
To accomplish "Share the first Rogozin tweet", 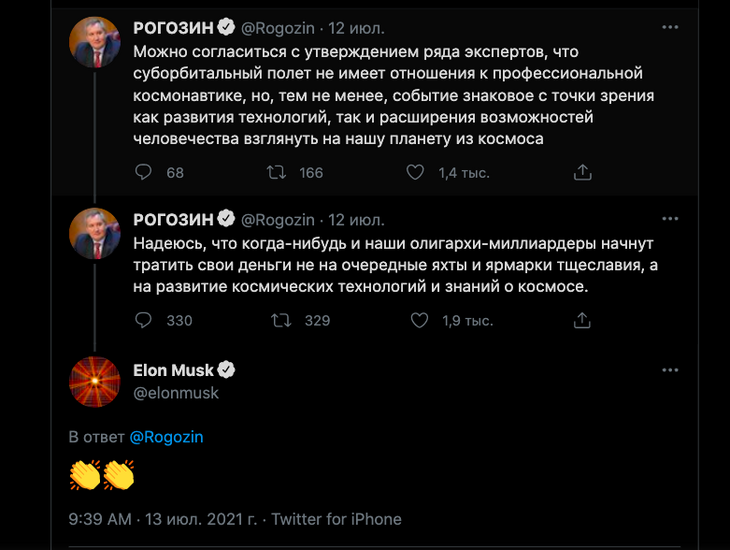I will [x=582, y=172].
